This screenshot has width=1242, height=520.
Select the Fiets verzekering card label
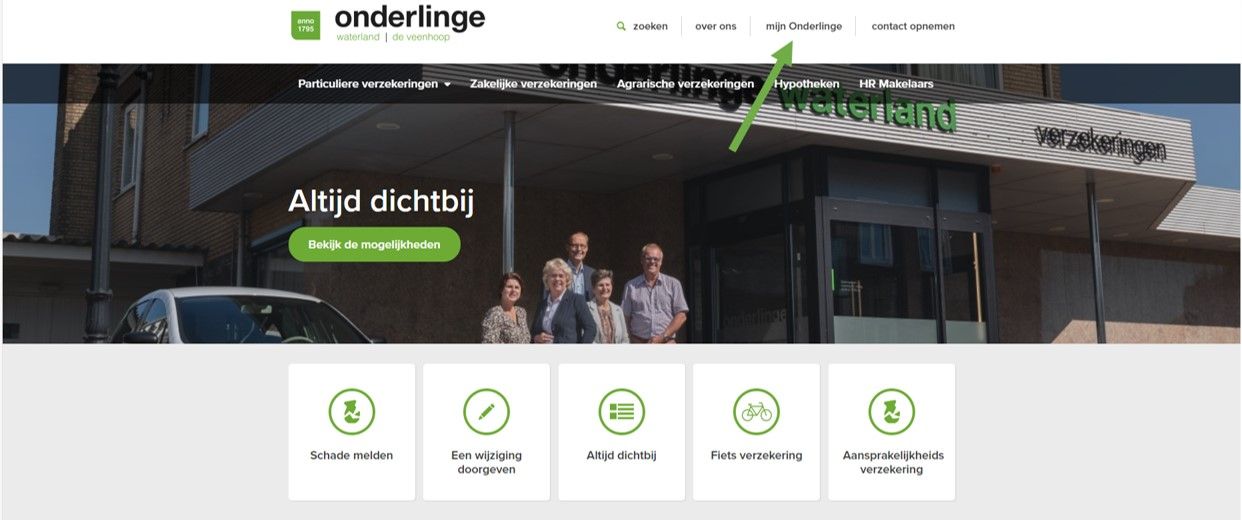click(x=756, y=455)
